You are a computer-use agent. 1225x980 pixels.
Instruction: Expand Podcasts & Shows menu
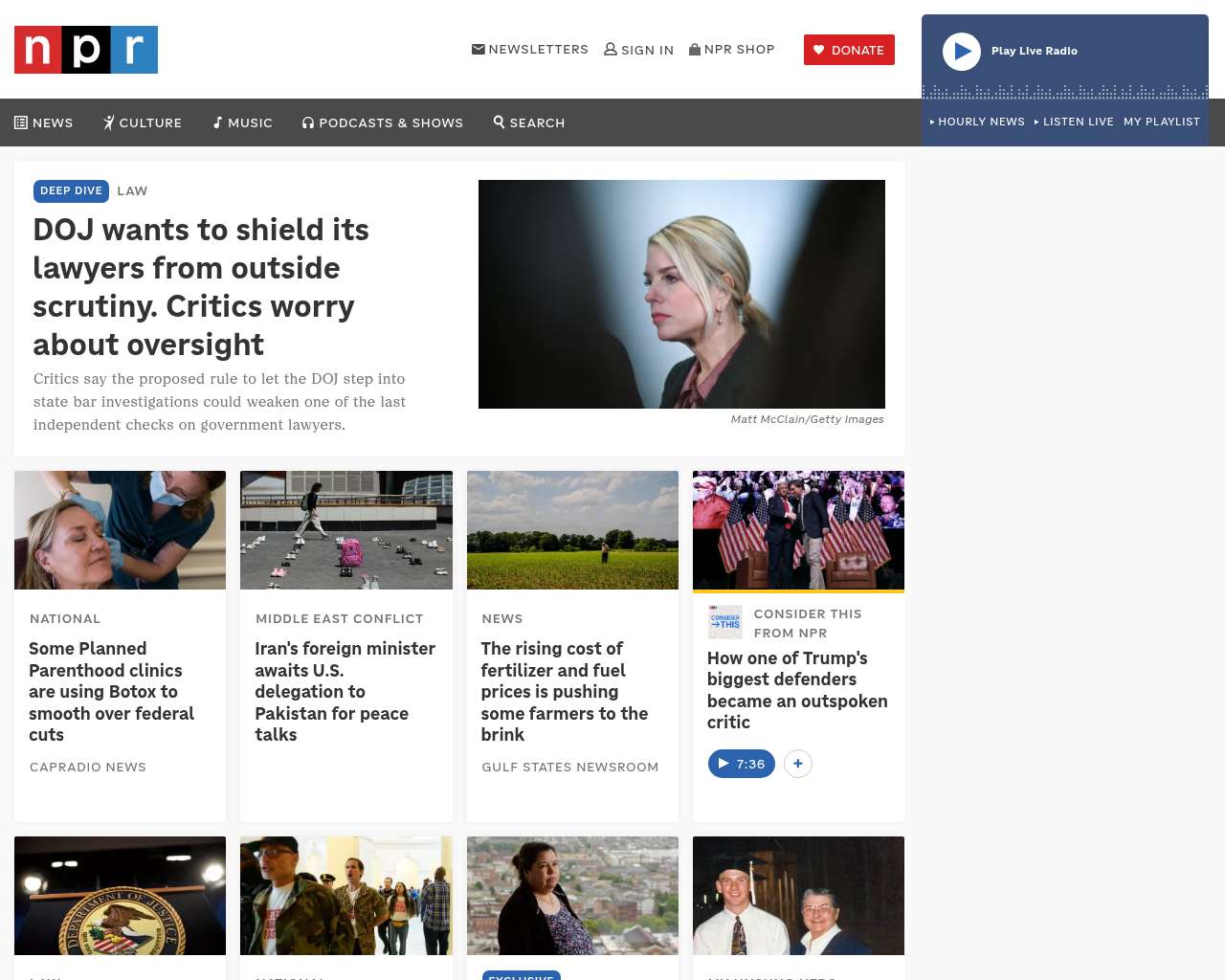383,122
